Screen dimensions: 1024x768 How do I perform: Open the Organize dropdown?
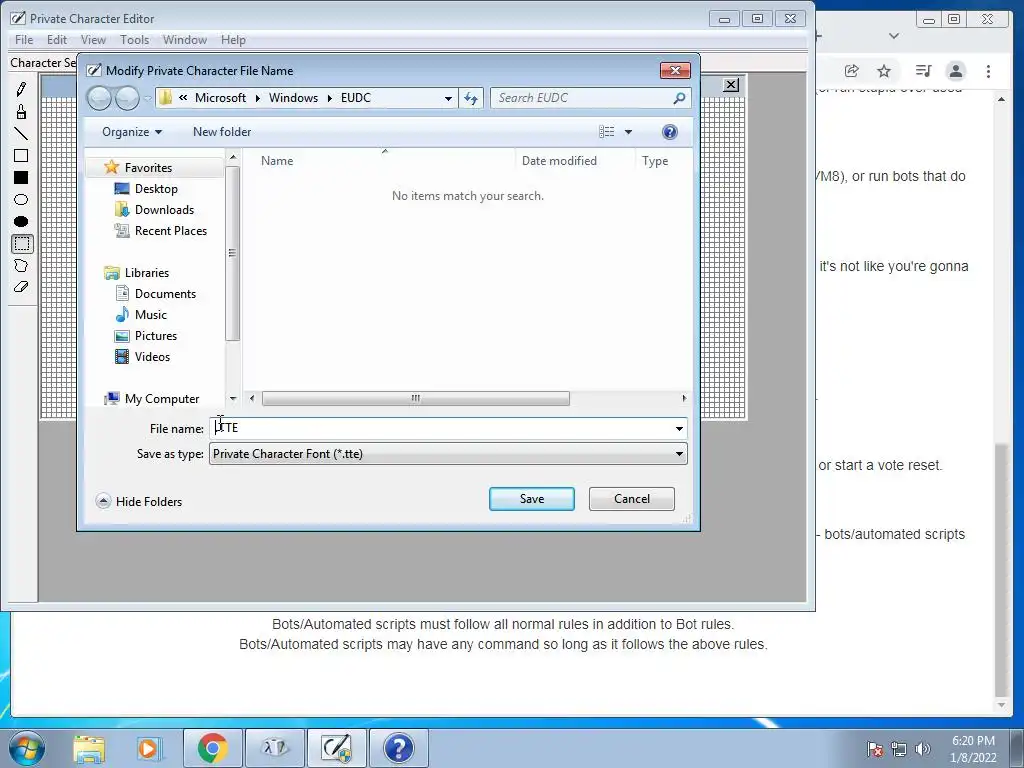[131, 132]
